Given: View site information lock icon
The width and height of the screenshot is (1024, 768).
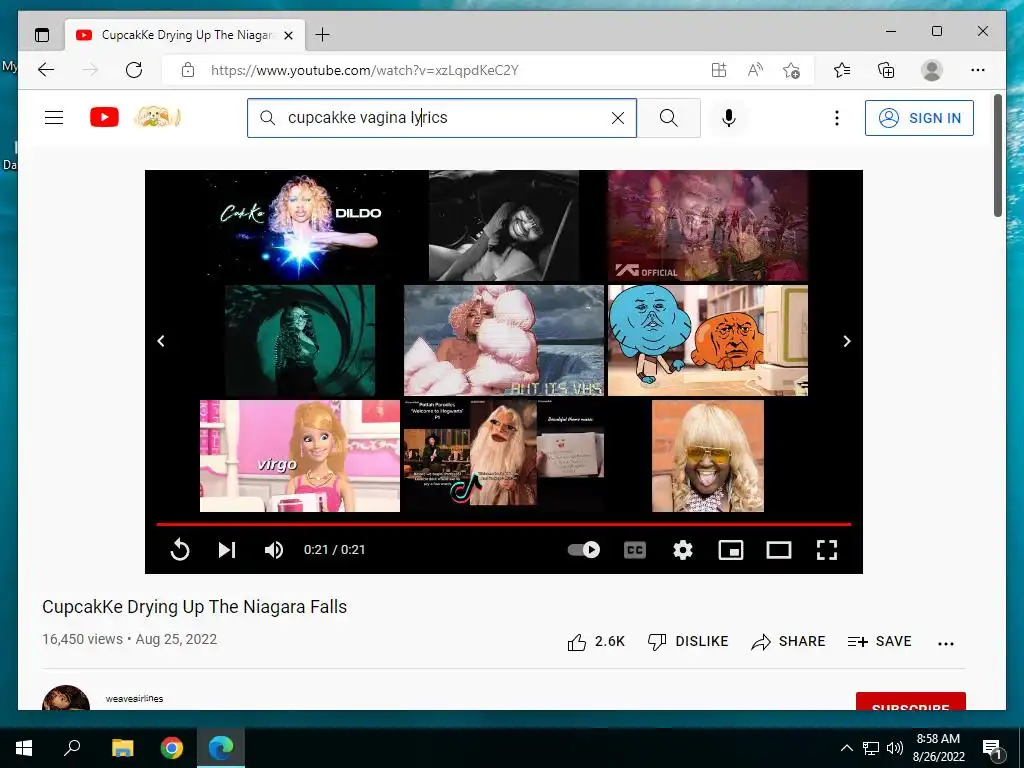Looking at the screenshot, I should 188,70.
